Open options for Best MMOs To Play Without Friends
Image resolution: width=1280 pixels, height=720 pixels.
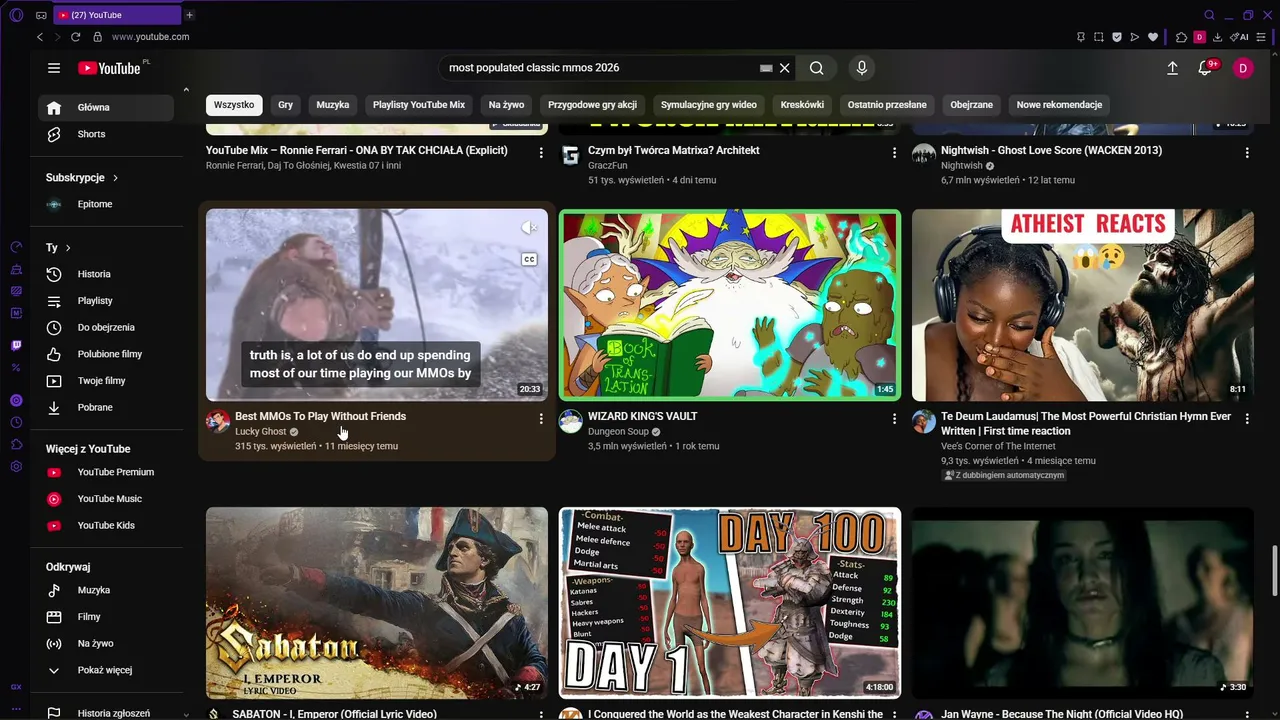pos(541,419)
